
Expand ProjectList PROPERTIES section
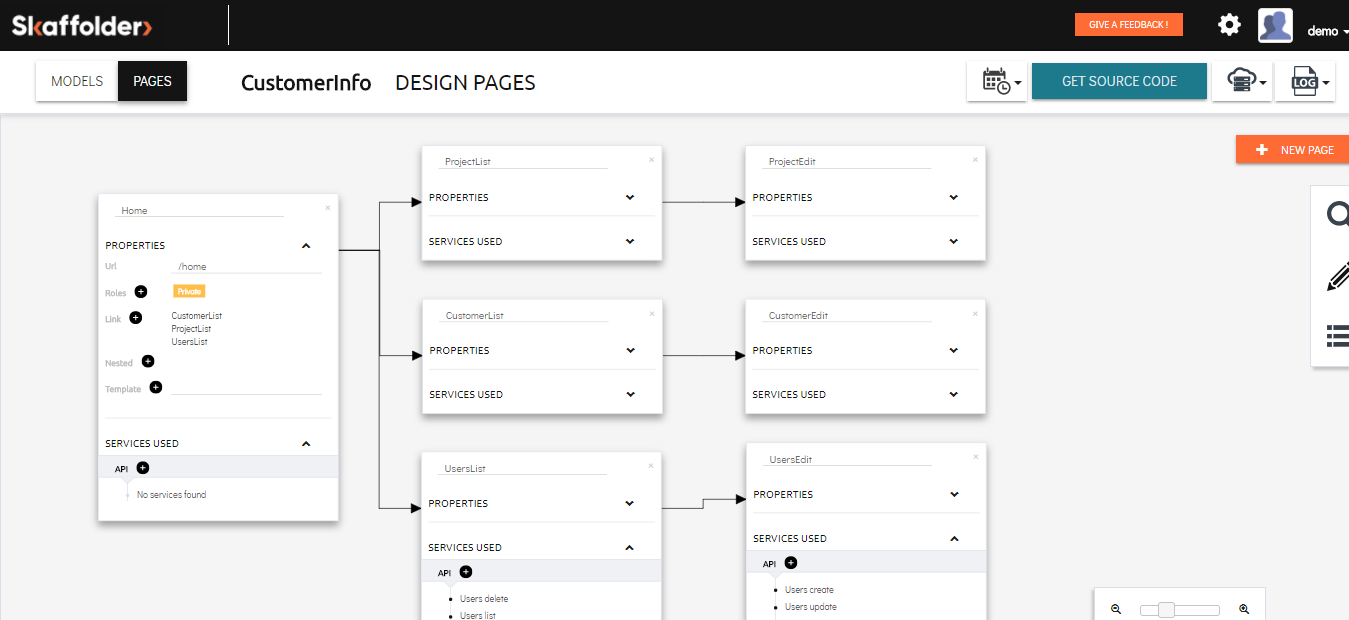(630, 197)
